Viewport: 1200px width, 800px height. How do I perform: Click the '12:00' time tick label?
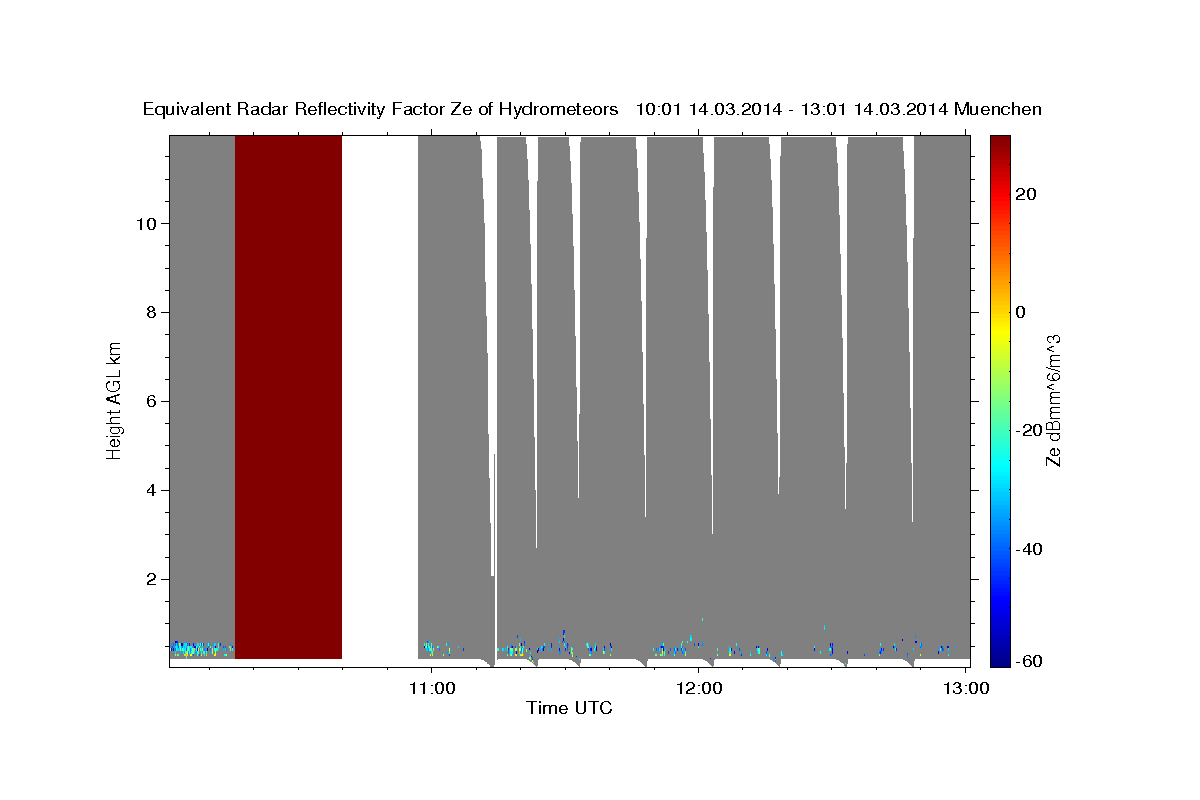coord(699,688)
